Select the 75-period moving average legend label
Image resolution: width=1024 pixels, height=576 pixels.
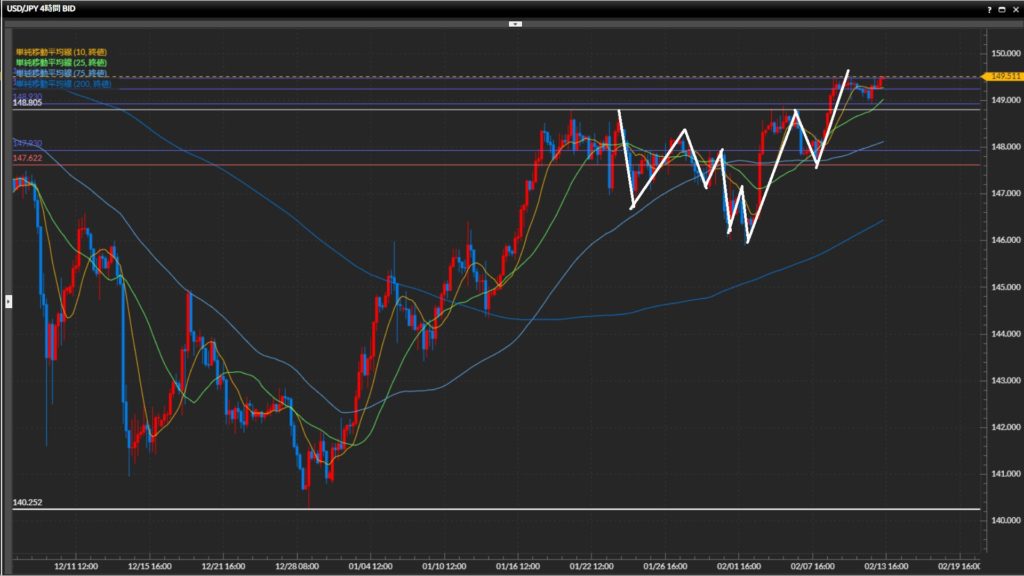coord(61,74)
